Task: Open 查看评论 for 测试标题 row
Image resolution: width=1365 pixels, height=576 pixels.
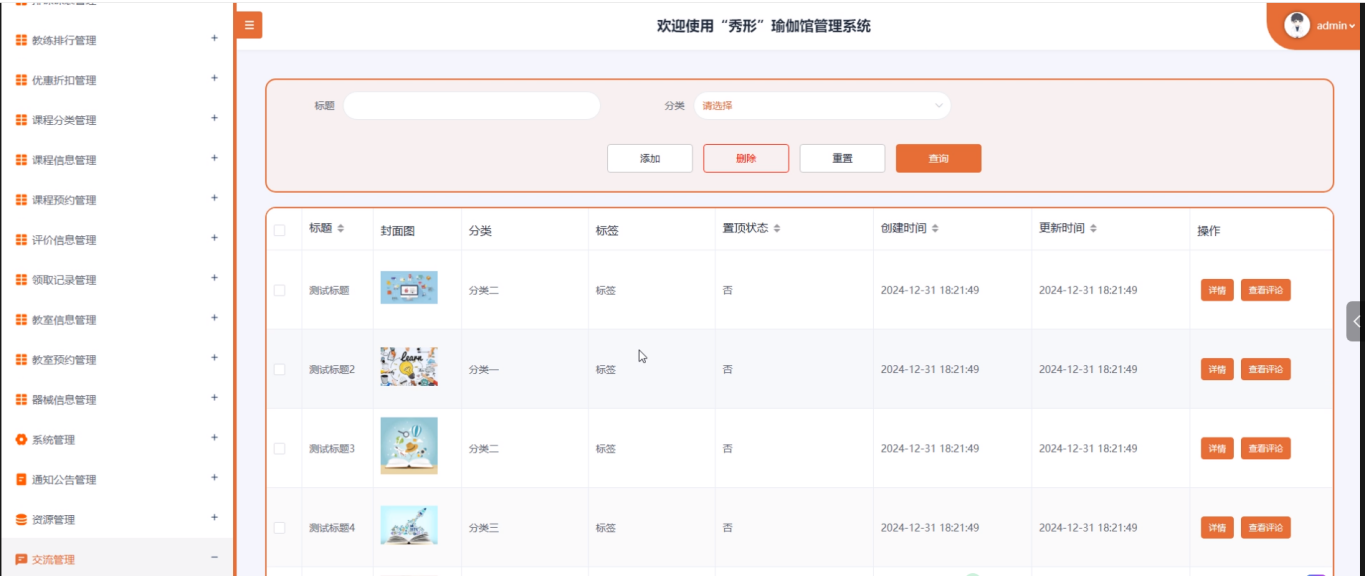Action: coord(1266,290)
